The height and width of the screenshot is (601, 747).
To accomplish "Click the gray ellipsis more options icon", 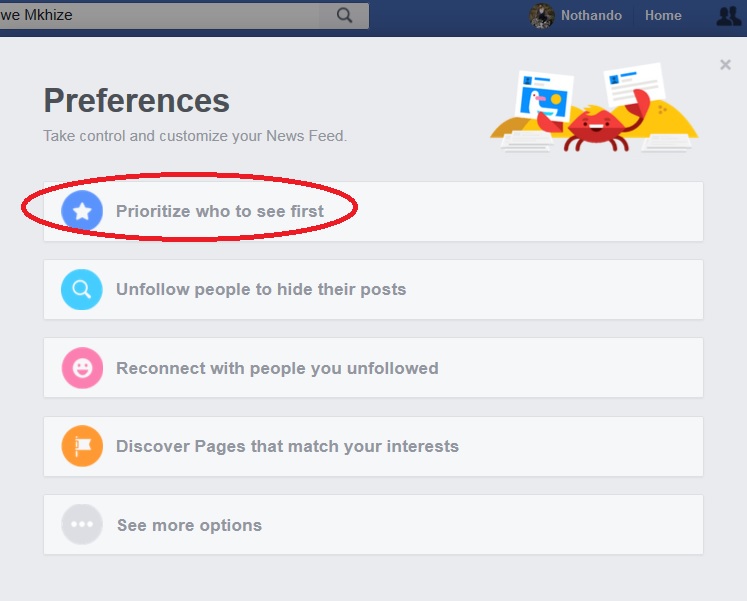I will [82, 525].
